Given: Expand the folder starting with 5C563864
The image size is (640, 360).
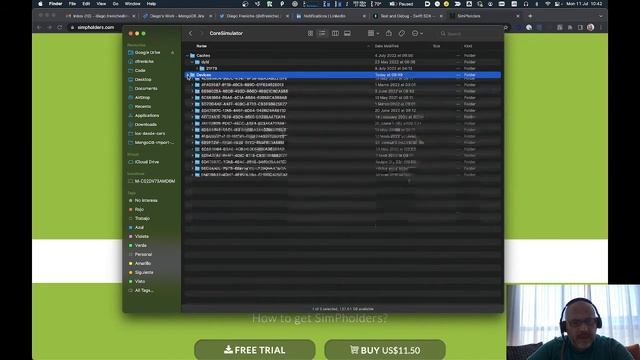Looking at the screenshot, I should point(193,98).
